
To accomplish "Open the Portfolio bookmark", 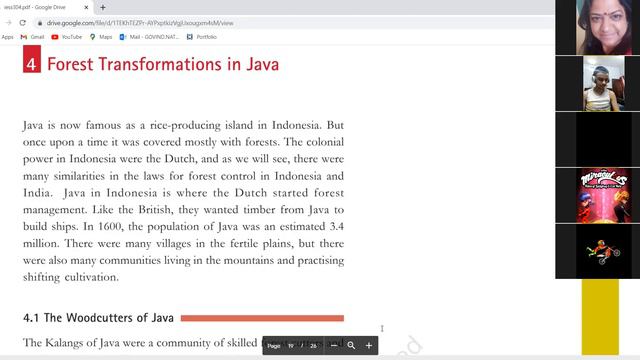I will [x=202, y=37].
